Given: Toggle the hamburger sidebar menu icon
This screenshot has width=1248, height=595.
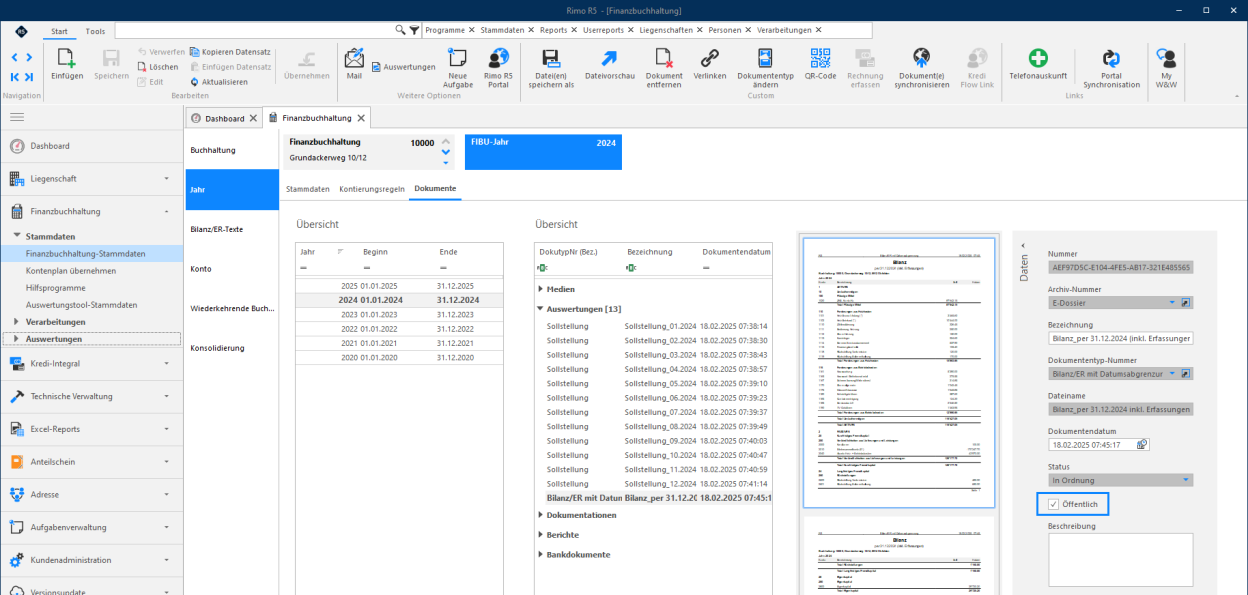Looking at the screenshot, I should coord(17,117).
